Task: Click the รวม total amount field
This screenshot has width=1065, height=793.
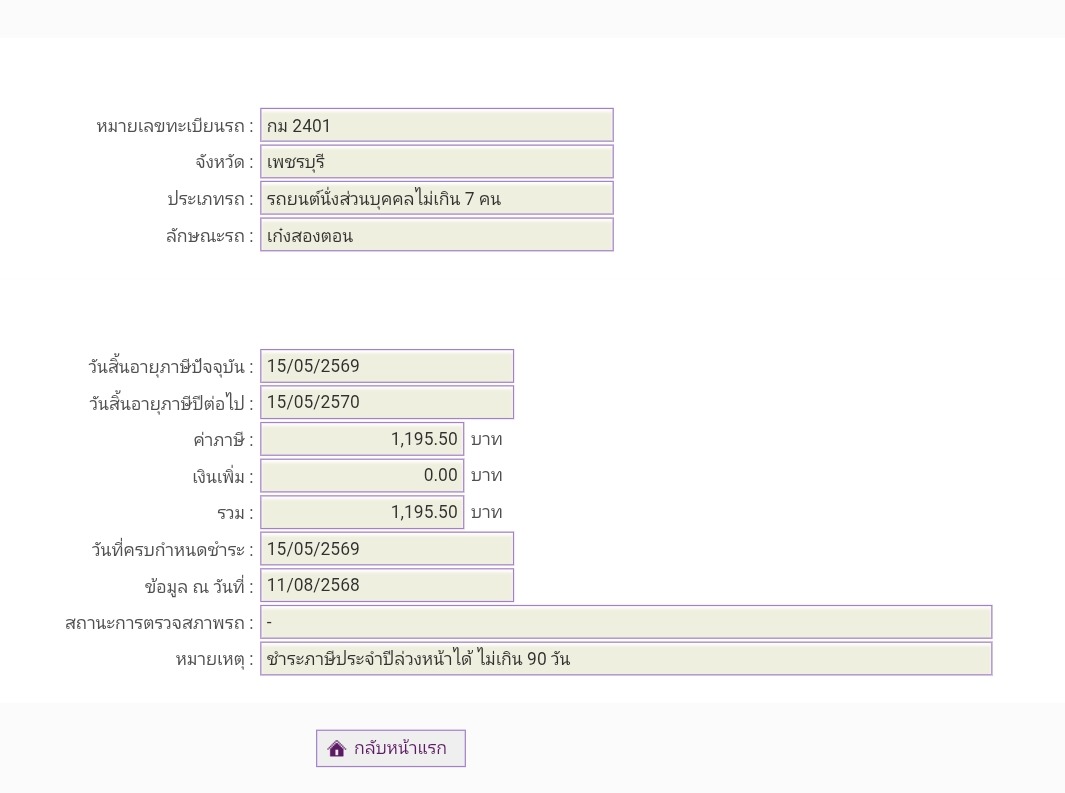Action: 362,512
